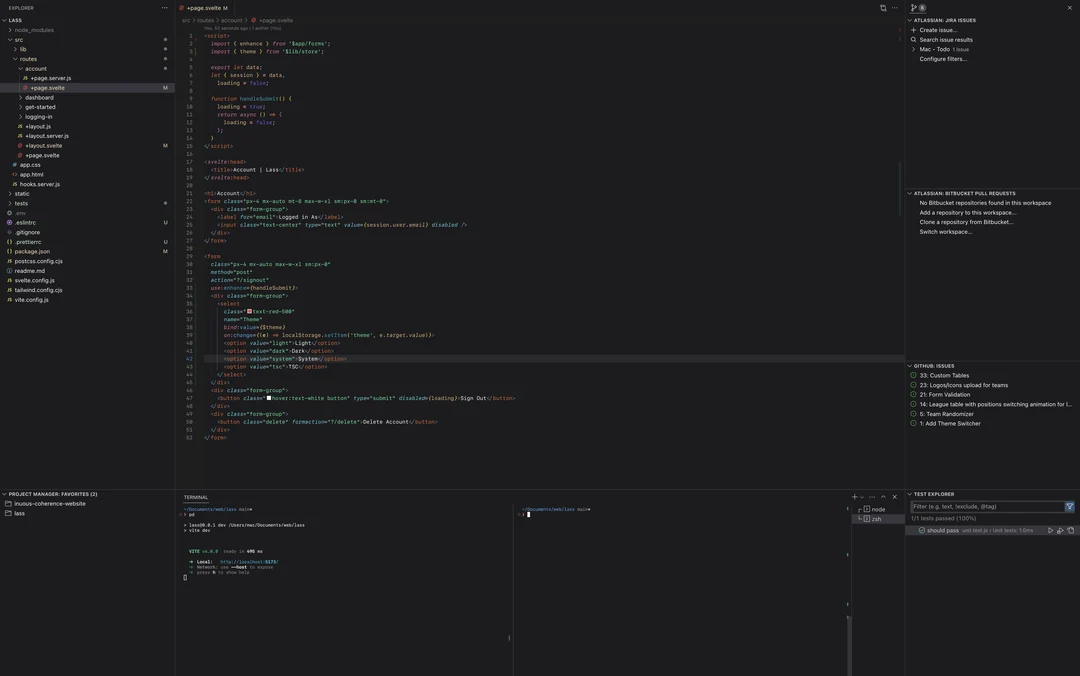1080x676 pixels.
Task: Click the run icon beside the 'should pass' test
Action: [x=1049, y=528]
